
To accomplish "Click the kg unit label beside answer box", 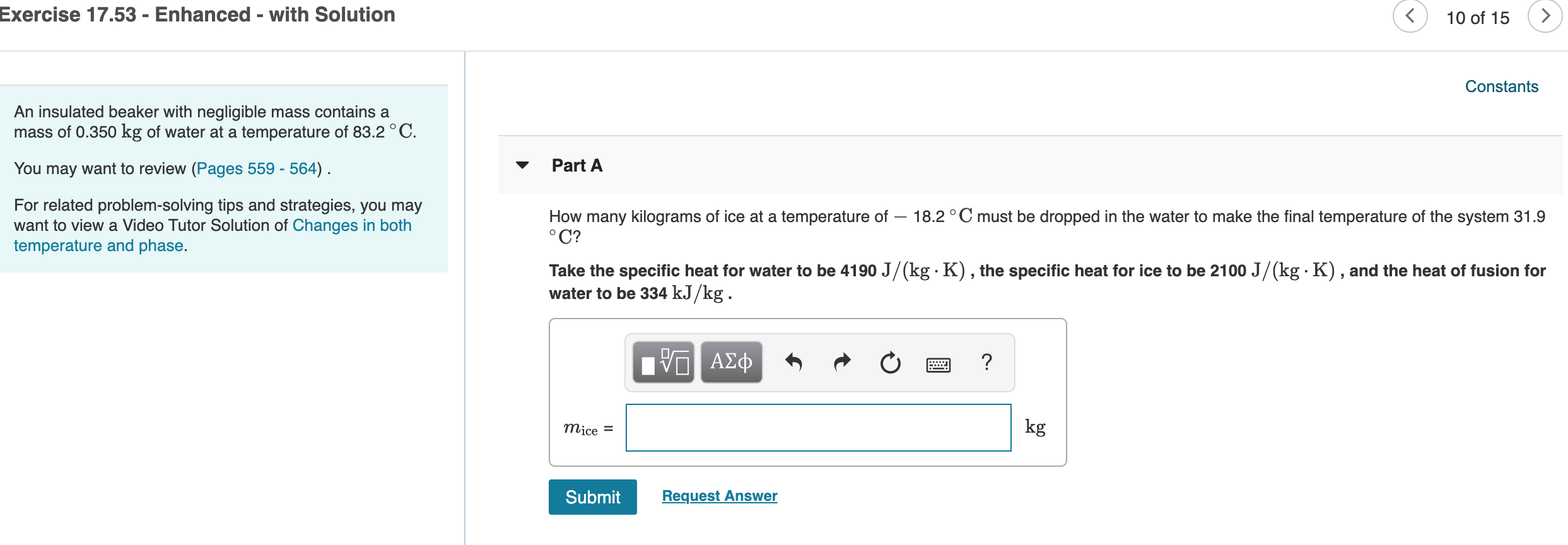I will point(1035,427).
